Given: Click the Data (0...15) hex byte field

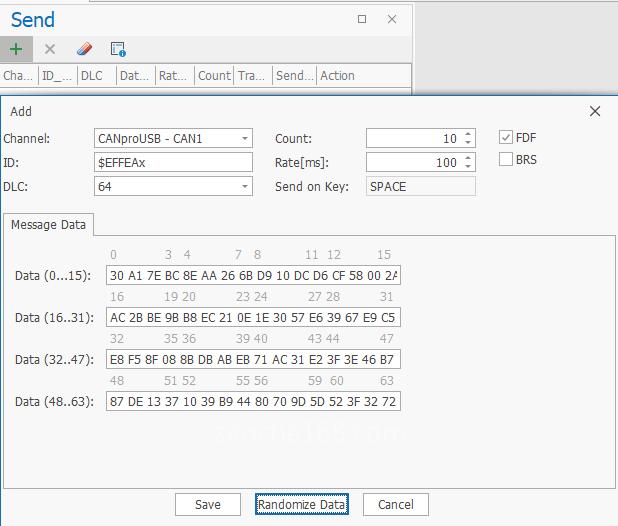Looking at the screenshot, I should (x=253, y=275).
